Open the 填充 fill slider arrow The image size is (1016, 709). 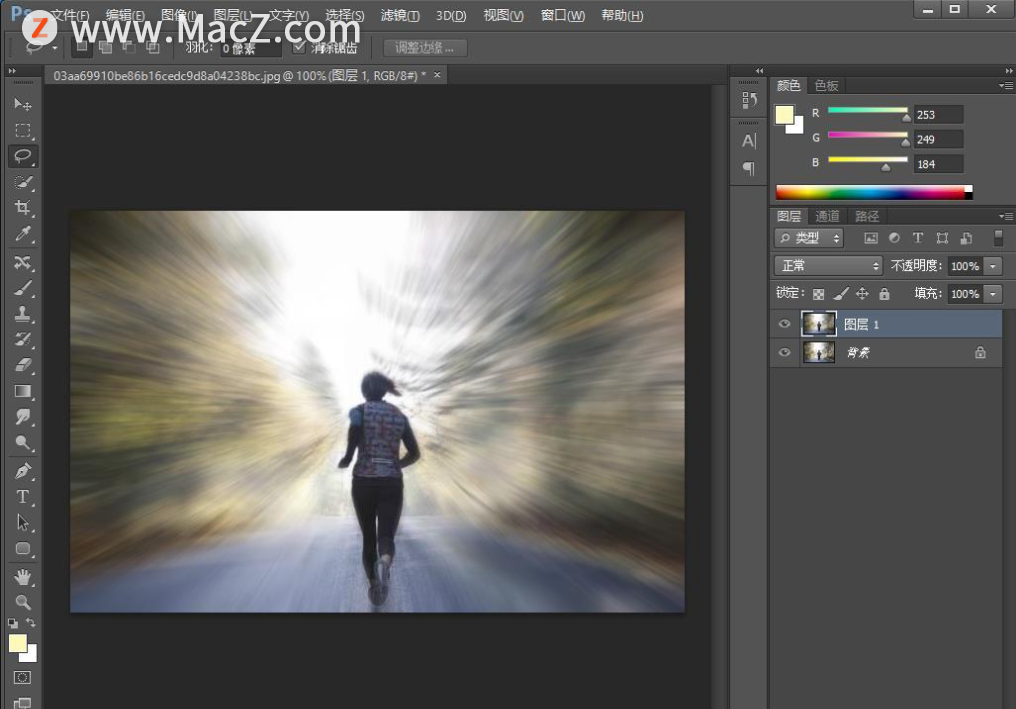point(993,294)
